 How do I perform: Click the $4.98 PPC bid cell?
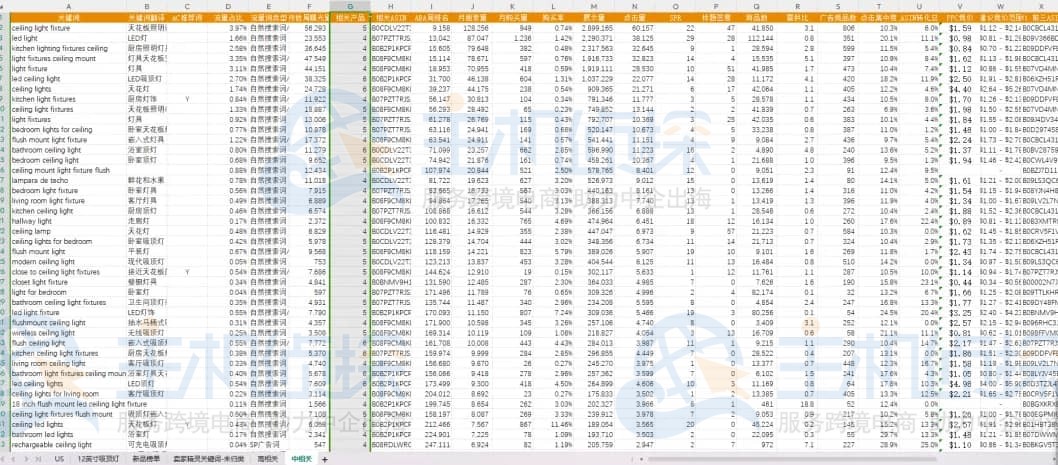[x=958, y=383]
